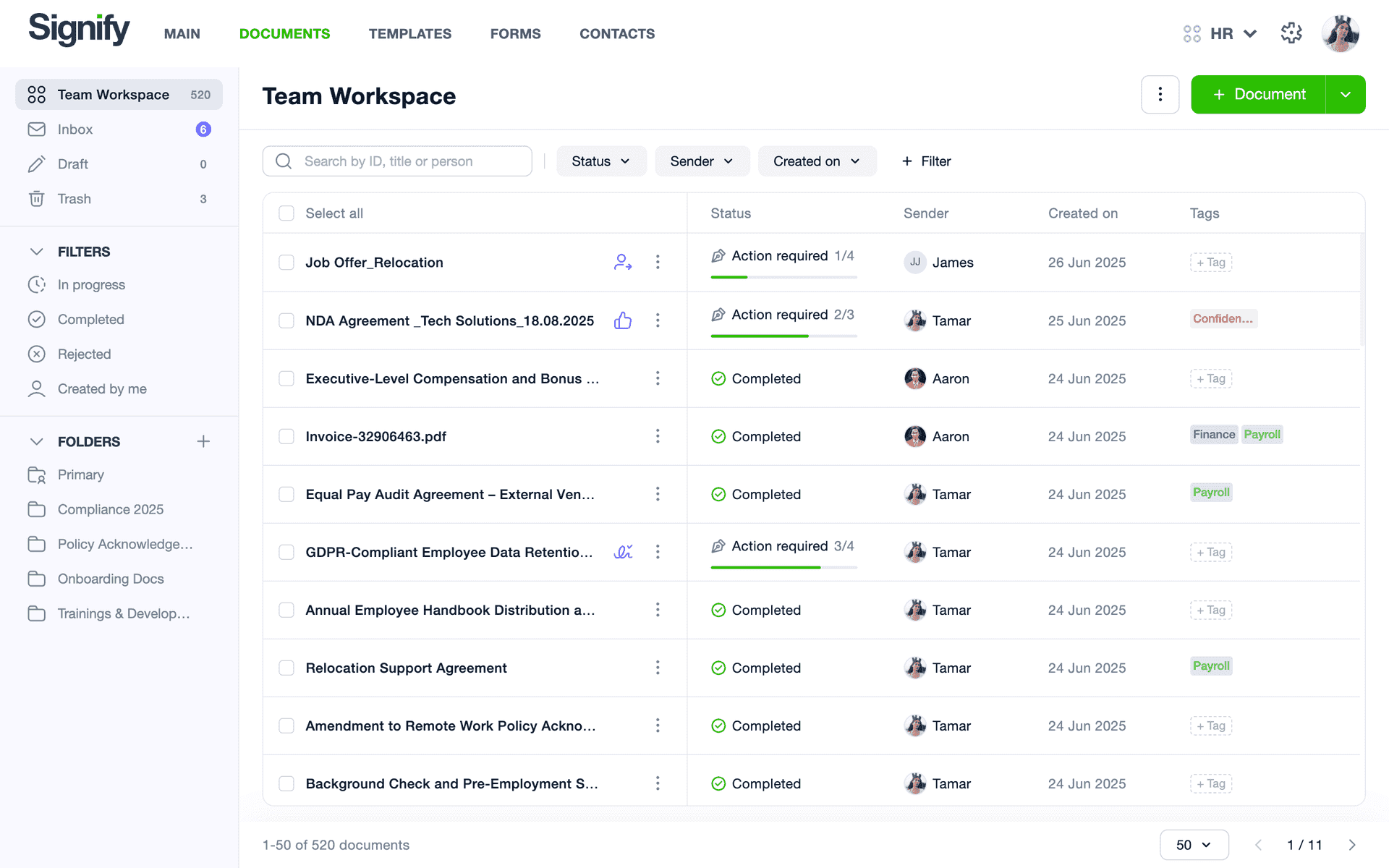Image resolution: width=1389 pixels, height=868 pixels.
Task: Click the thumbs-up approve icon on NDA Agreement
Action: point(623,320)
